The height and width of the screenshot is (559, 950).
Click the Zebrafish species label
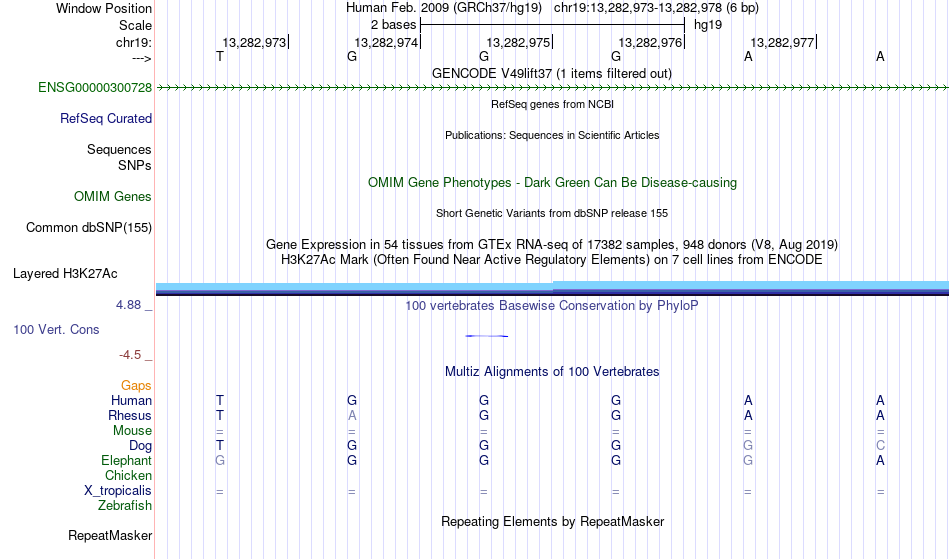(x=125, y=506)
